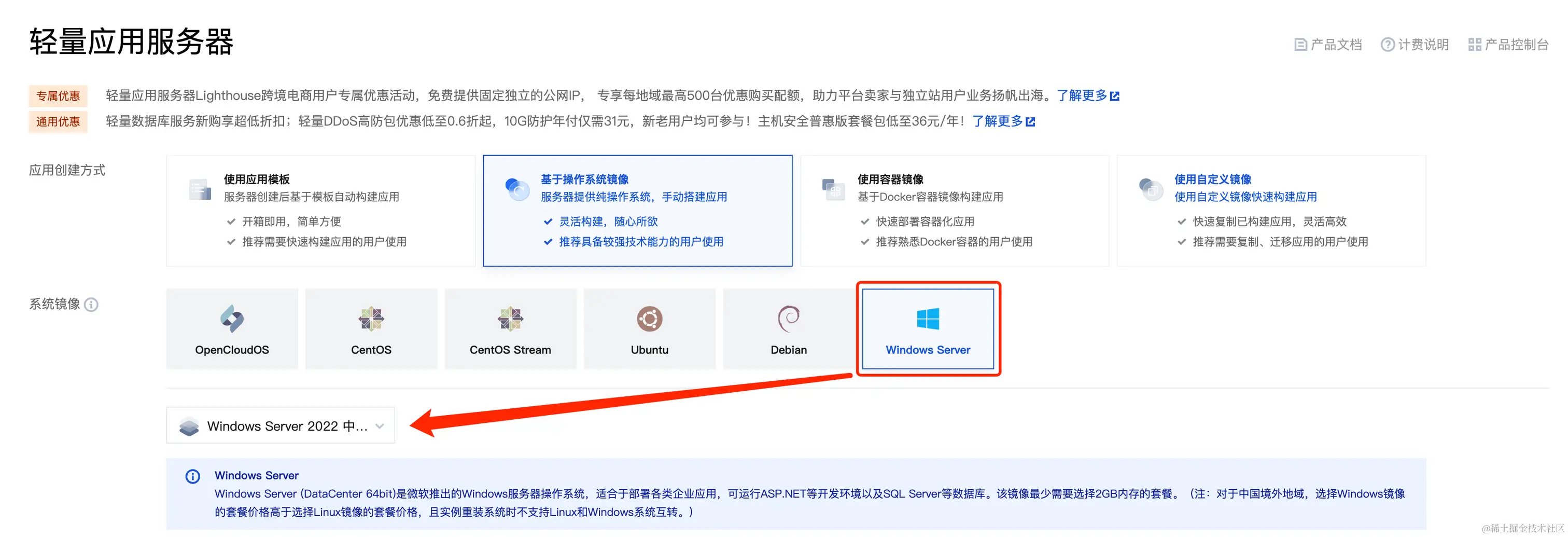The height and width of the screenshot is (537, 1568).
Task: Choose the 使用自定义镜像 option card
Action: pyautogui.click(x=1271, y=211)
